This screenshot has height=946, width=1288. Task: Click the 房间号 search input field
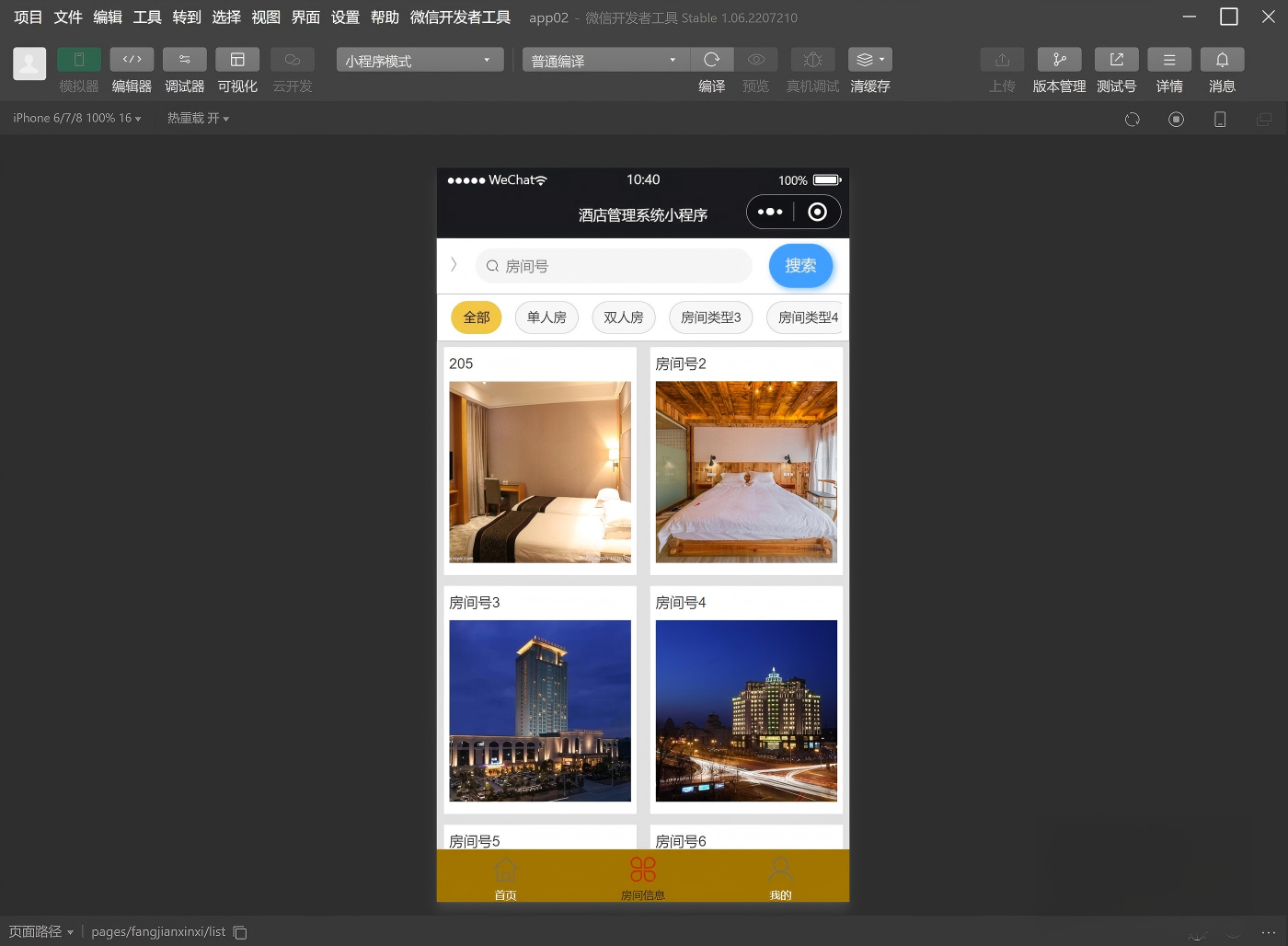(614, 266)
